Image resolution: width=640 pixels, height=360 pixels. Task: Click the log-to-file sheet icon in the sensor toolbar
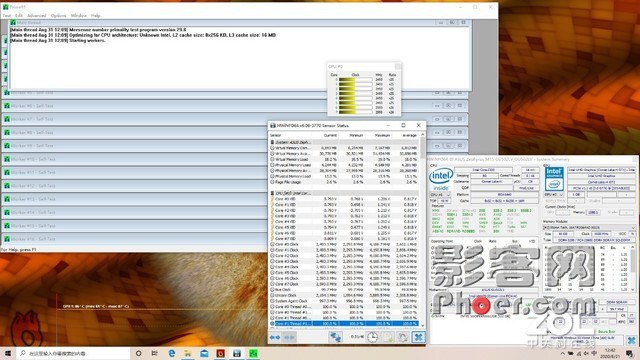coord(388,337)
